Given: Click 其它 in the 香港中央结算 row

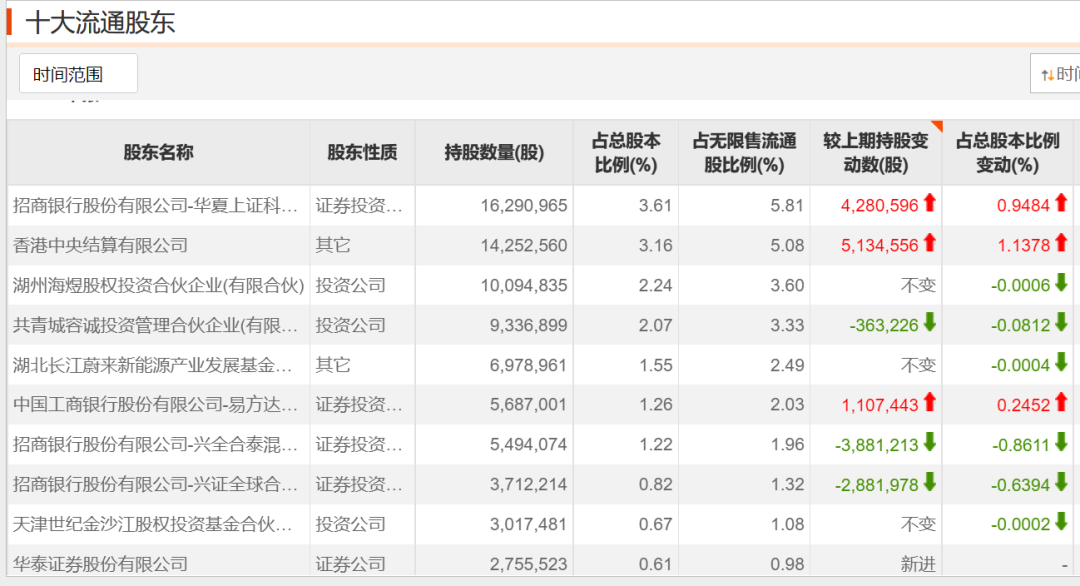Looking at the screenshot, I should click(333, 245).
